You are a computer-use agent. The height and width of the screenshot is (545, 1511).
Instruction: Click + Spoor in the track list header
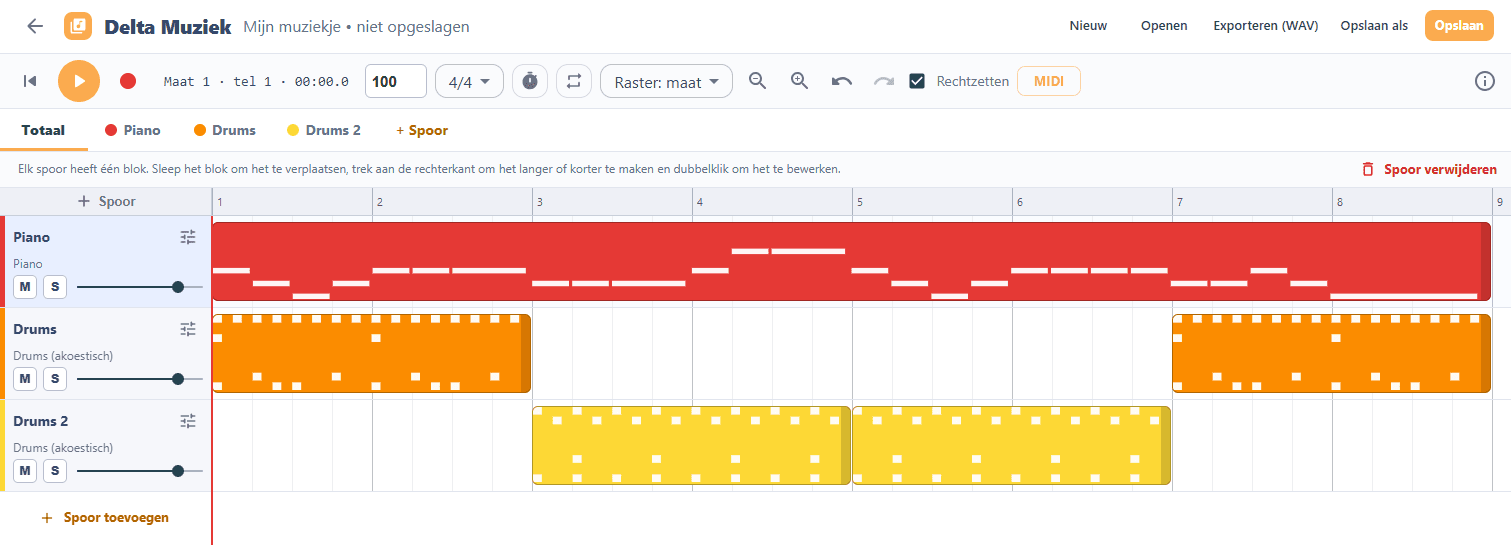[x=106, y=201]
